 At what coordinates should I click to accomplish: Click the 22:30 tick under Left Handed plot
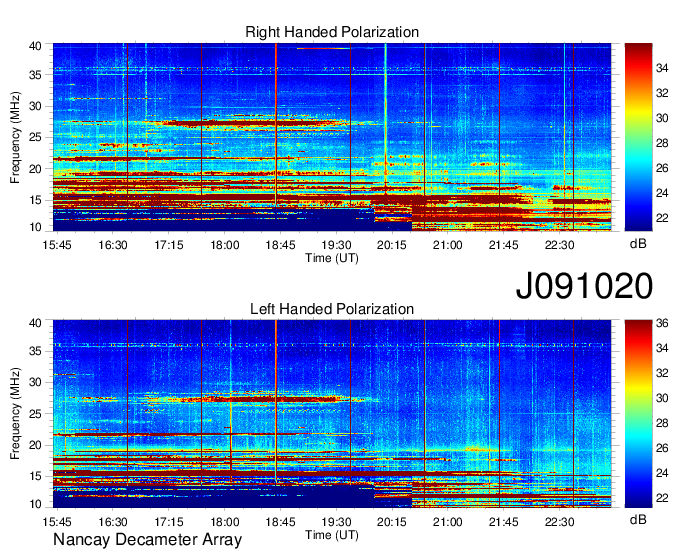[x=559, y=522]
